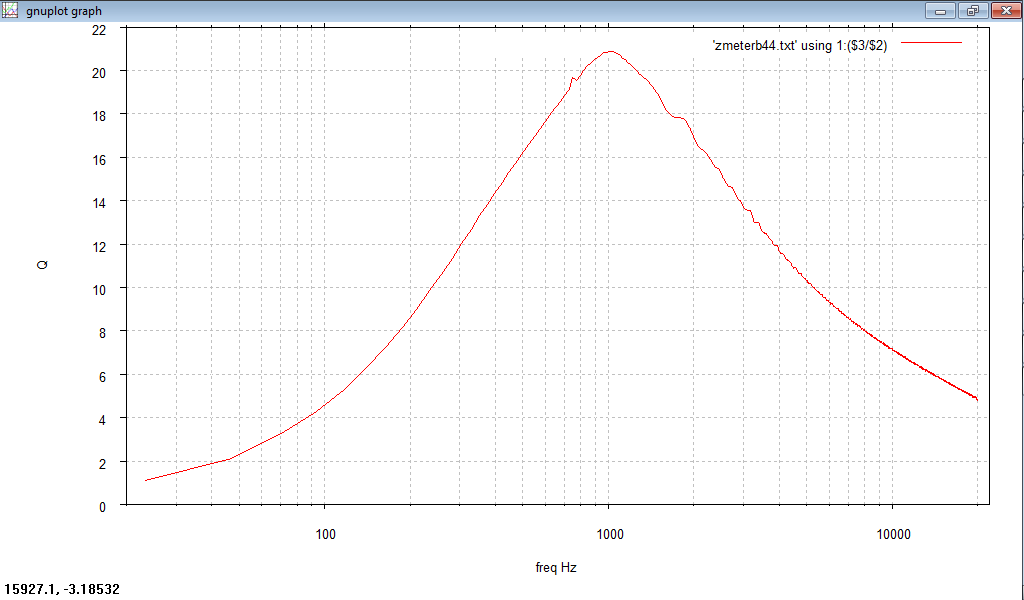Minimize the gnuplot graph window
1024x600 pixels.
[x=941, y=10]
